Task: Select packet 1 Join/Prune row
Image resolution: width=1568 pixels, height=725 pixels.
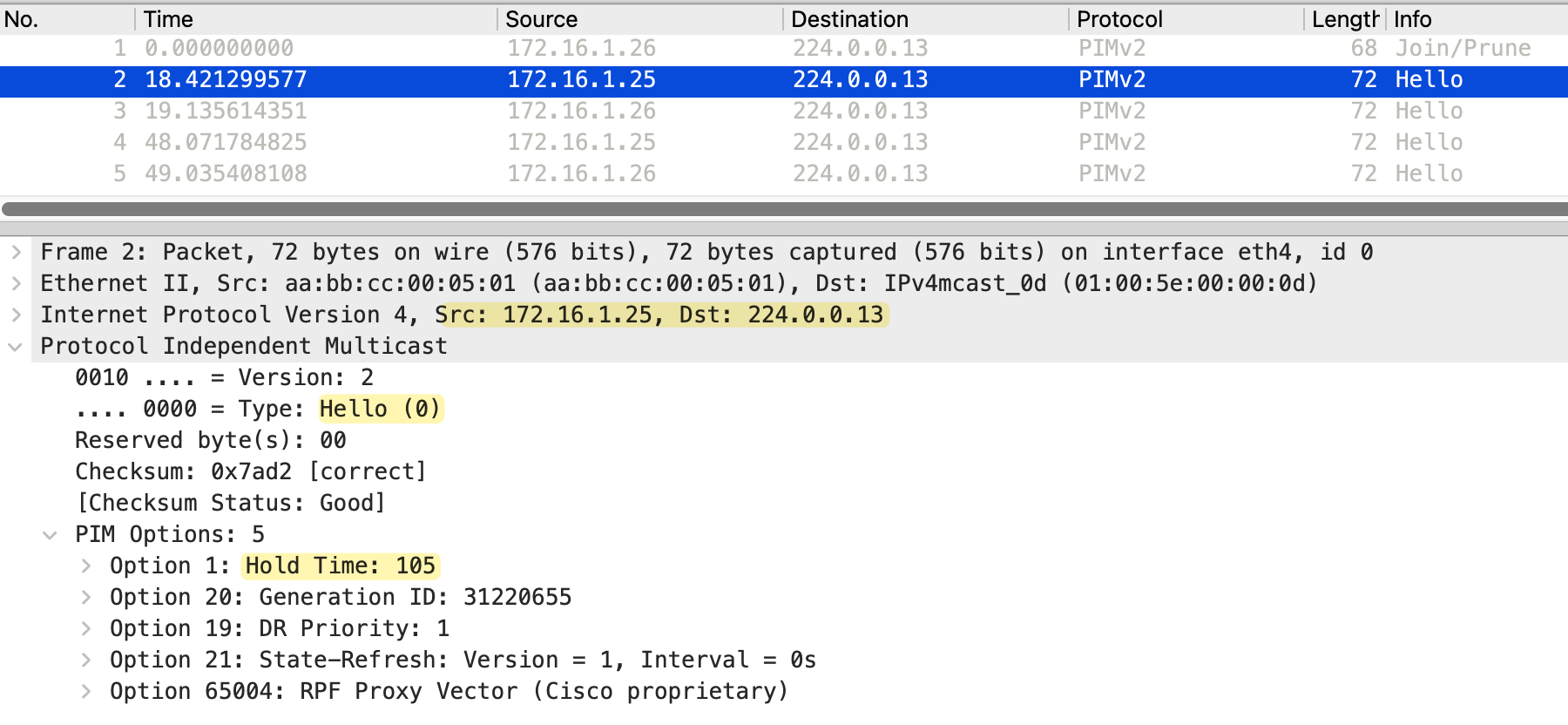Action: coord(784,49)
